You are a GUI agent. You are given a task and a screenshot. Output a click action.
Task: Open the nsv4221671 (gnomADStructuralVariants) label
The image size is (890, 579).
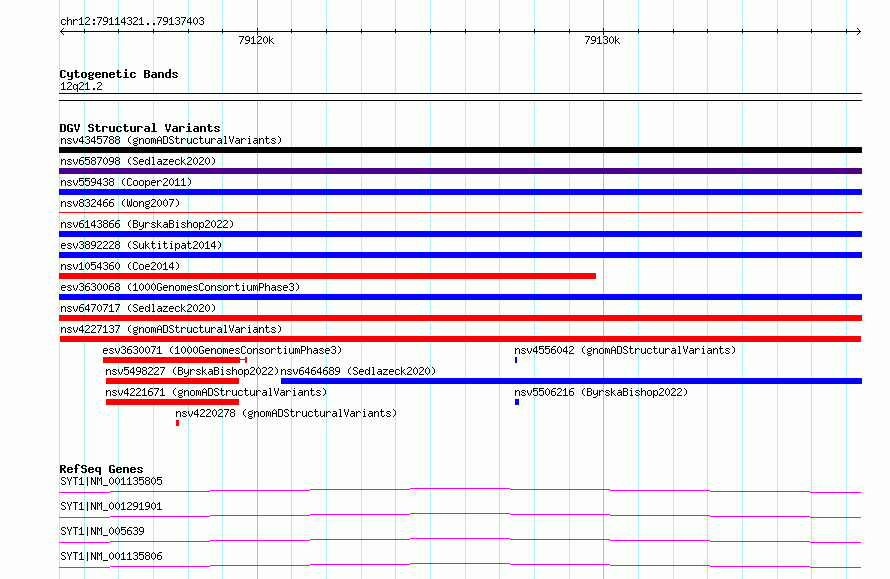pyautogui.click(x=216, y=392)
